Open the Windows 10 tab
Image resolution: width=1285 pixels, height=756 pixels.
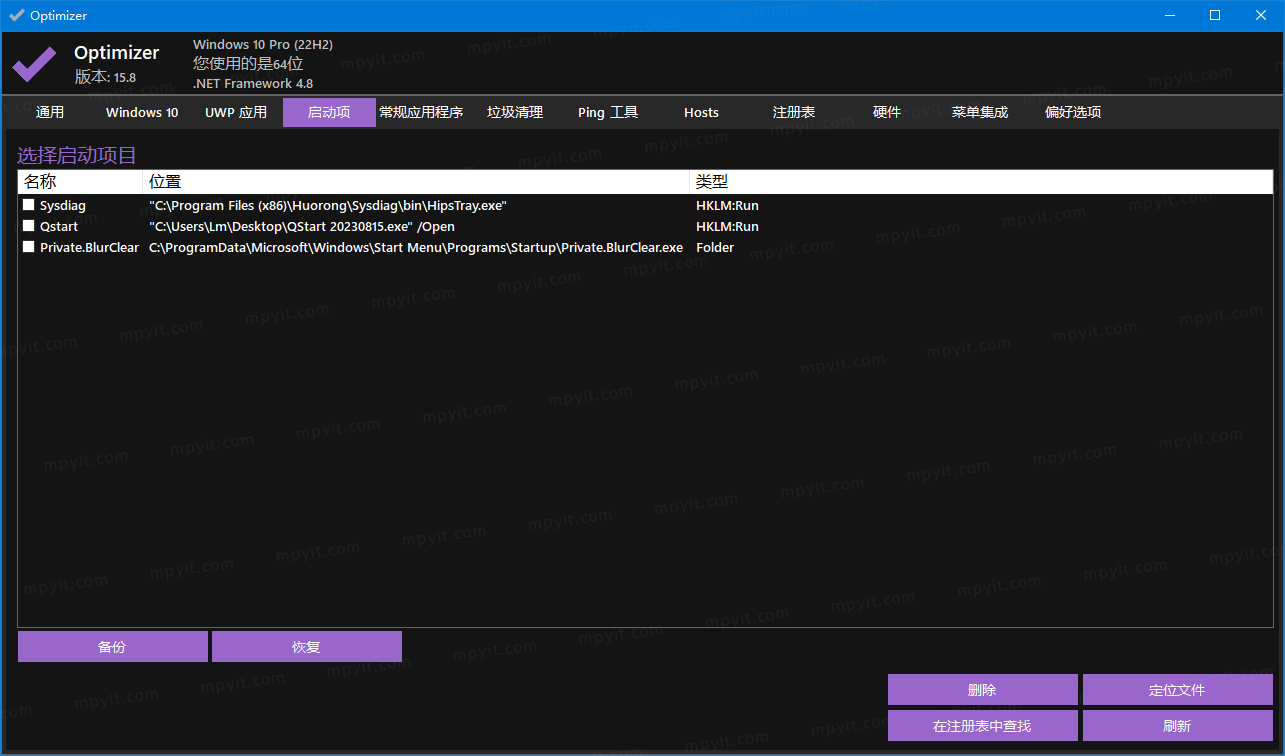tap(142, 112)
